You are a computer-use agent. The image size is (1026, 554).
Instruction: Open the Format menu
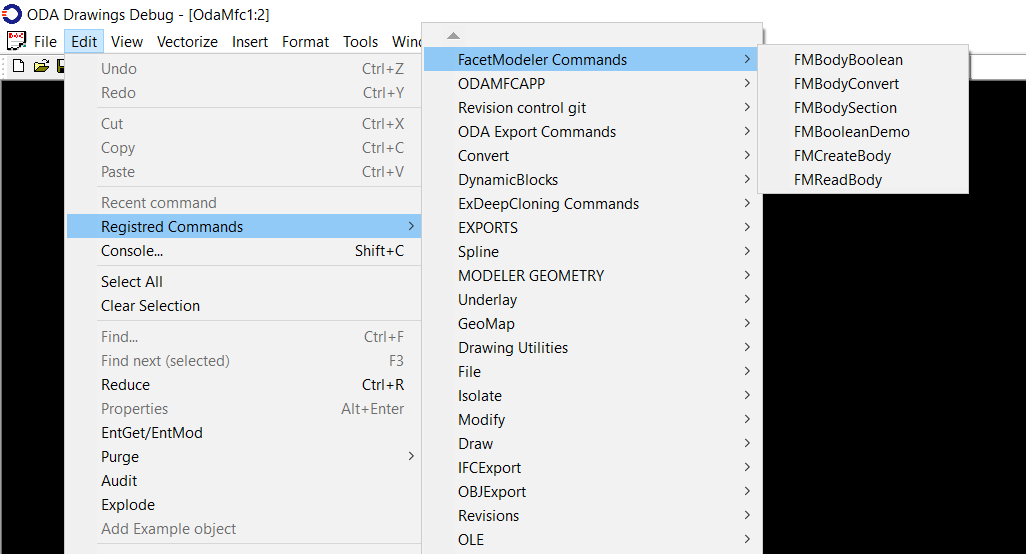click(306, 42)
